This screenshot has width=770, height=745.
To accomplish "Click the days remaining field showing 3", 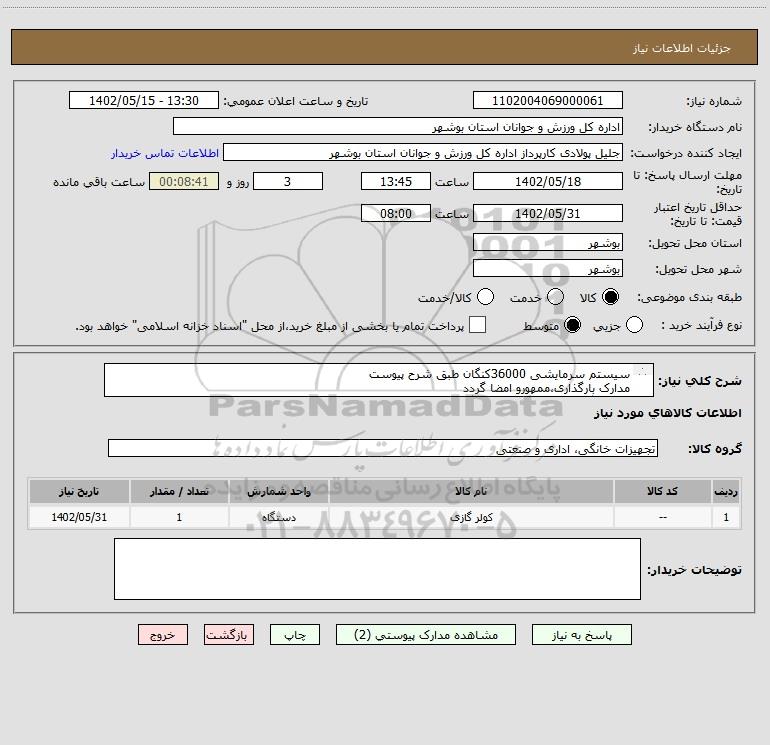I will click(x=288, y=181).
